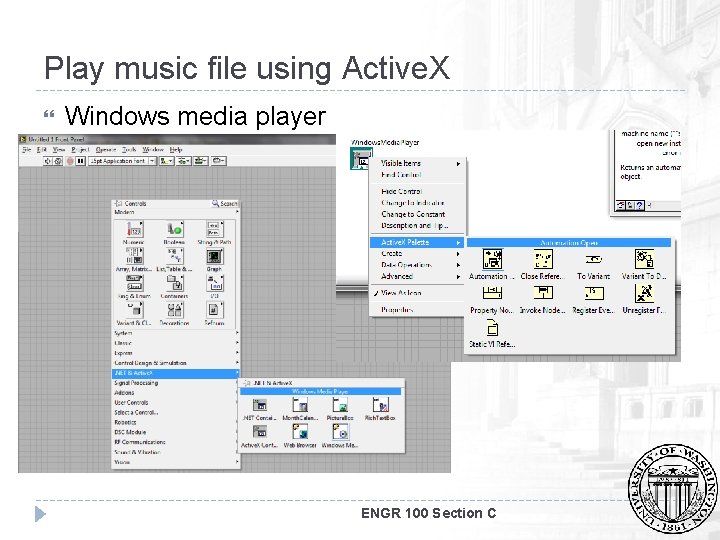The image size is (720, 540).
Task: Click the Pause toolbar button
Action: tap(80, 161)
